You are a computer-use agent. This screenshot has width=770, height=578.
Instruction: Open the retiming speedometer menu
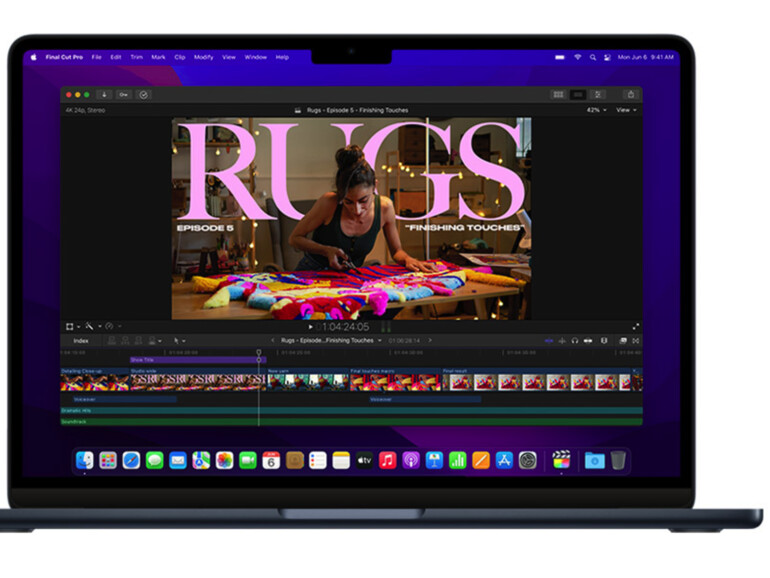[112, 326]
